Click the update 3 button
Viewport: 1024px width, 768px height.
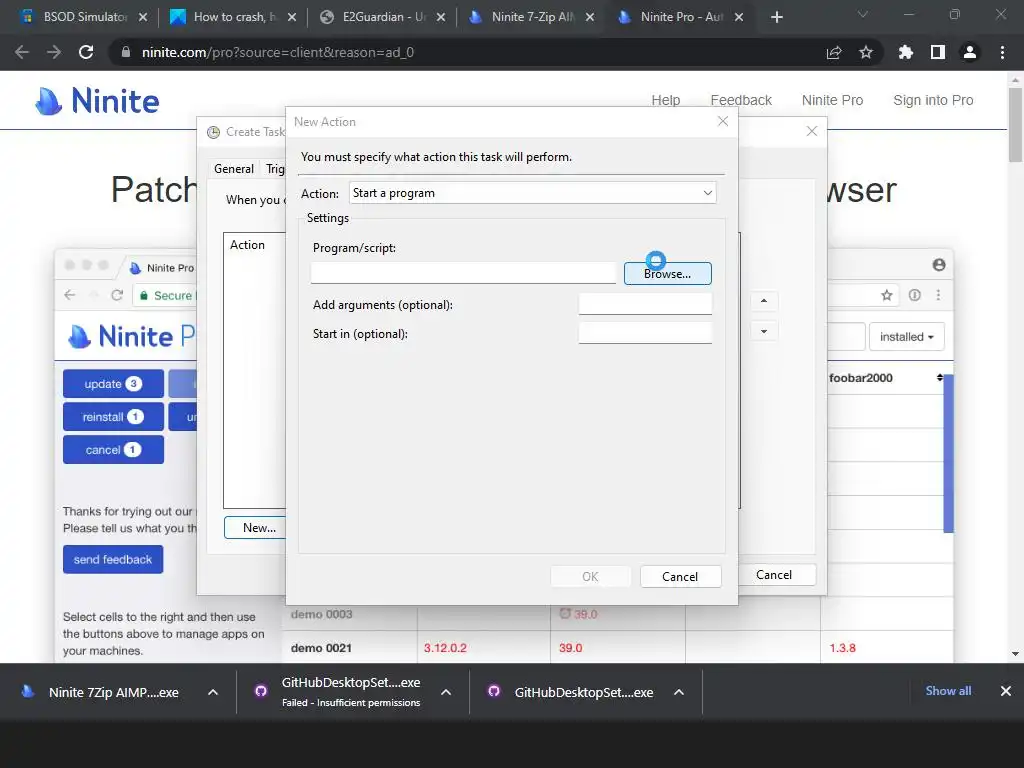pyautogui.click(x=113, y=383)
